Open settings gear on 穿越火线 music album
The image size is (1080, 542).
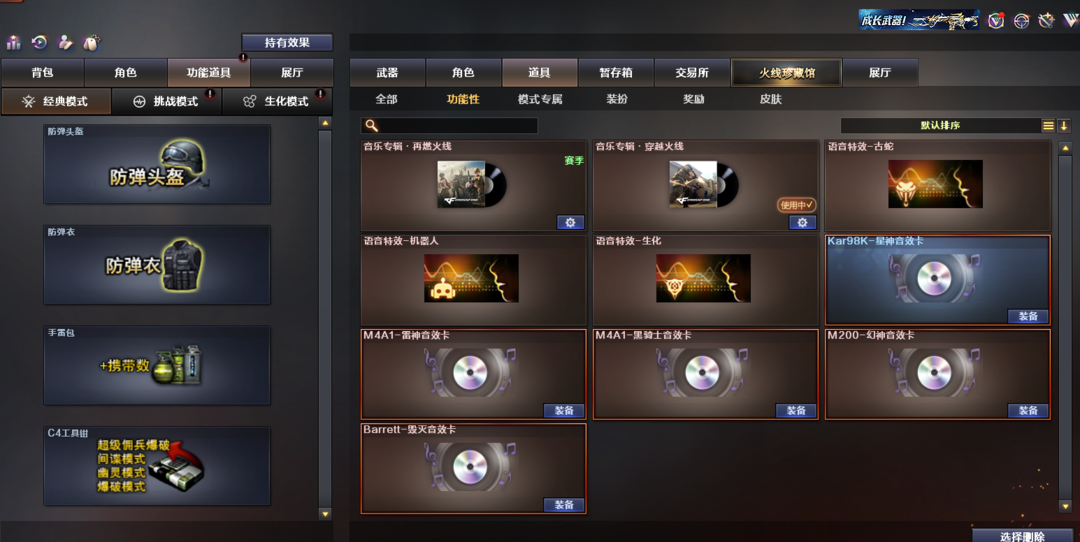[802, 222]
